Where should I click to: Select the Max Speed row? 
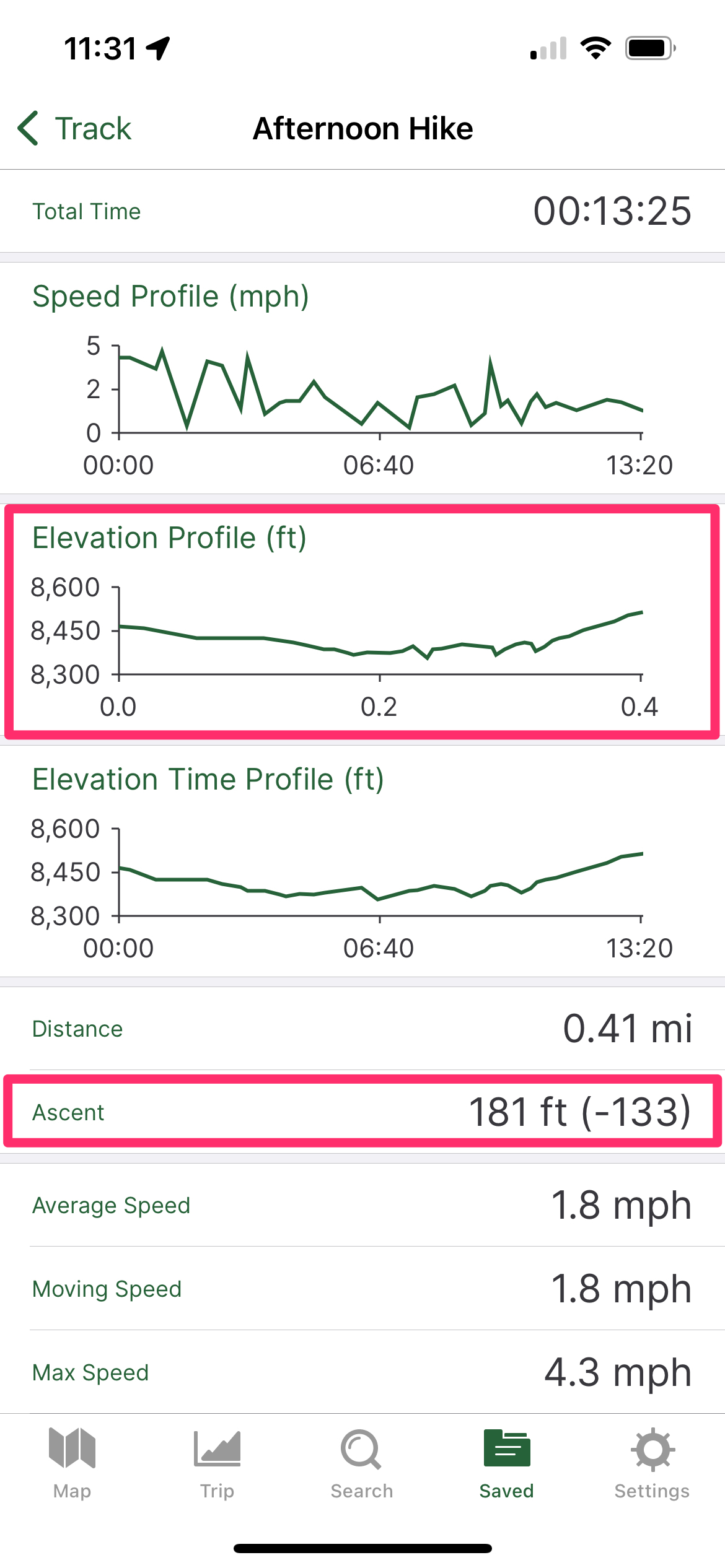coord(362,1372)
